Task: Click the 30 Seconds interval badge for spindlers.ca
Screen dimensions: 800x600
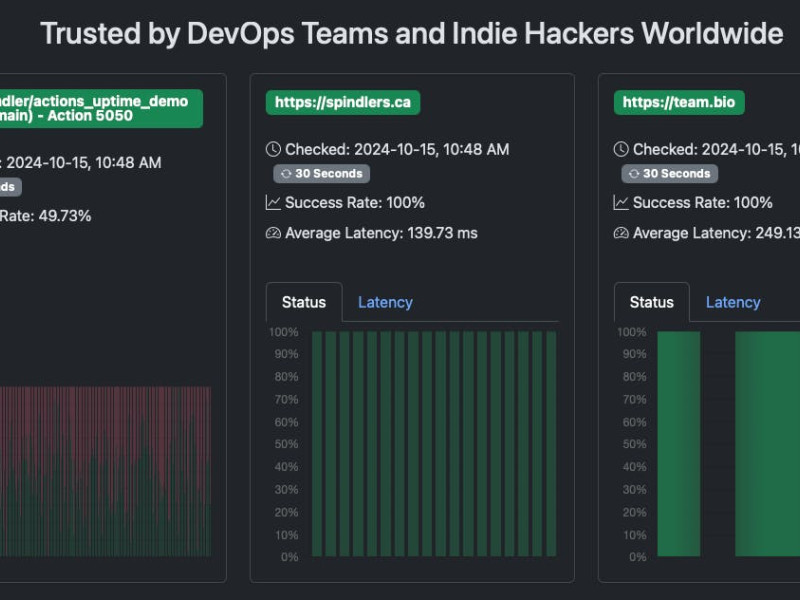Action: click(x=321, y=173)
